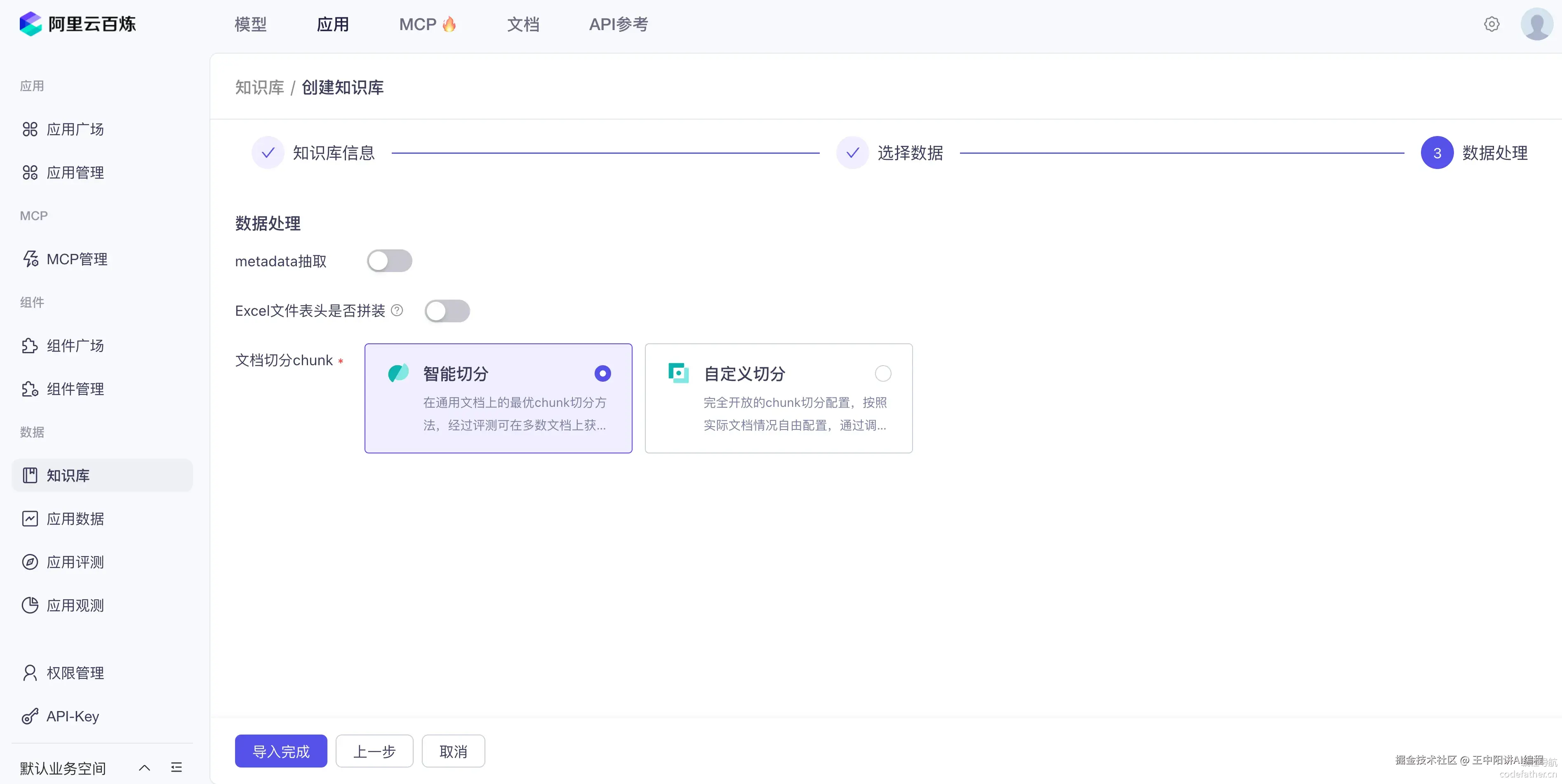Expand 默认业务空间 workspace chevron

point(144,768)
